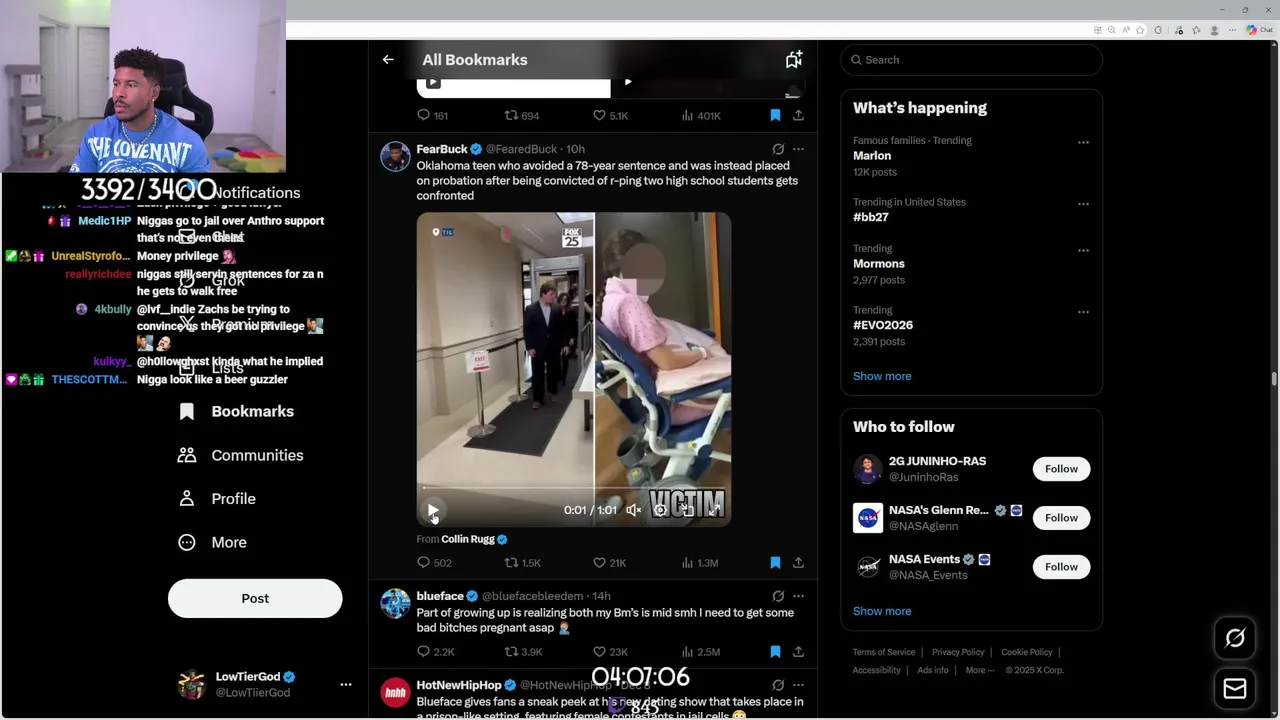Share the 401K views post
This screenshot has height=720, width=1280.
pyautogui.click(x=798, y=116)
